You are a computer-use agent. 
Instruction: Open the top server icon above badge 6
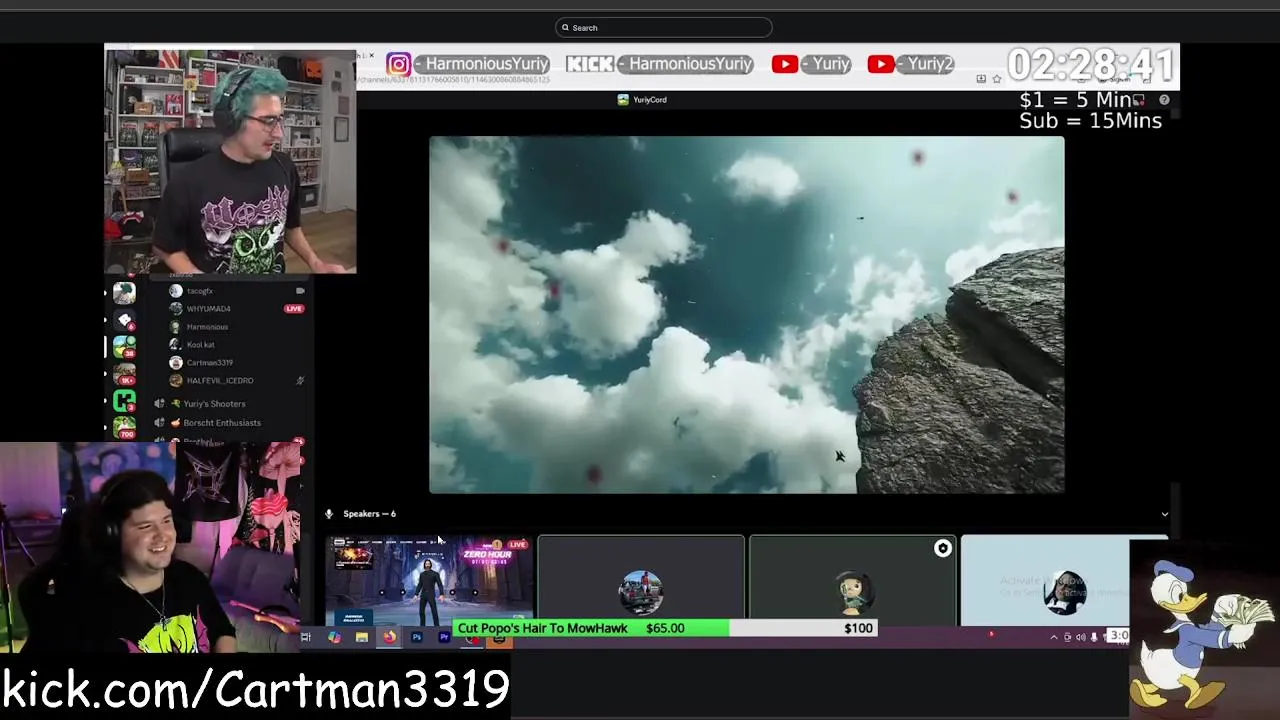click(124, 293)
